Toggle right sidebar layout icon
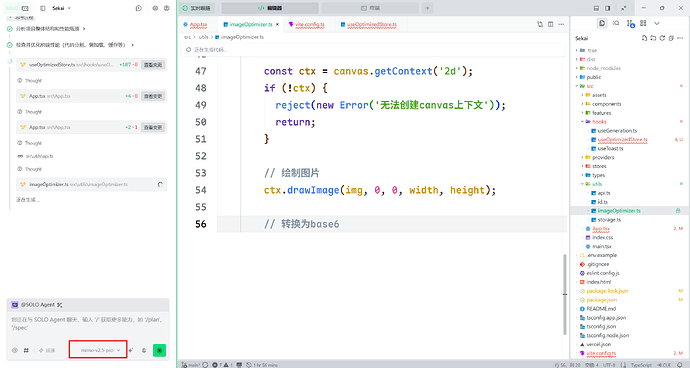 point(608,8)
